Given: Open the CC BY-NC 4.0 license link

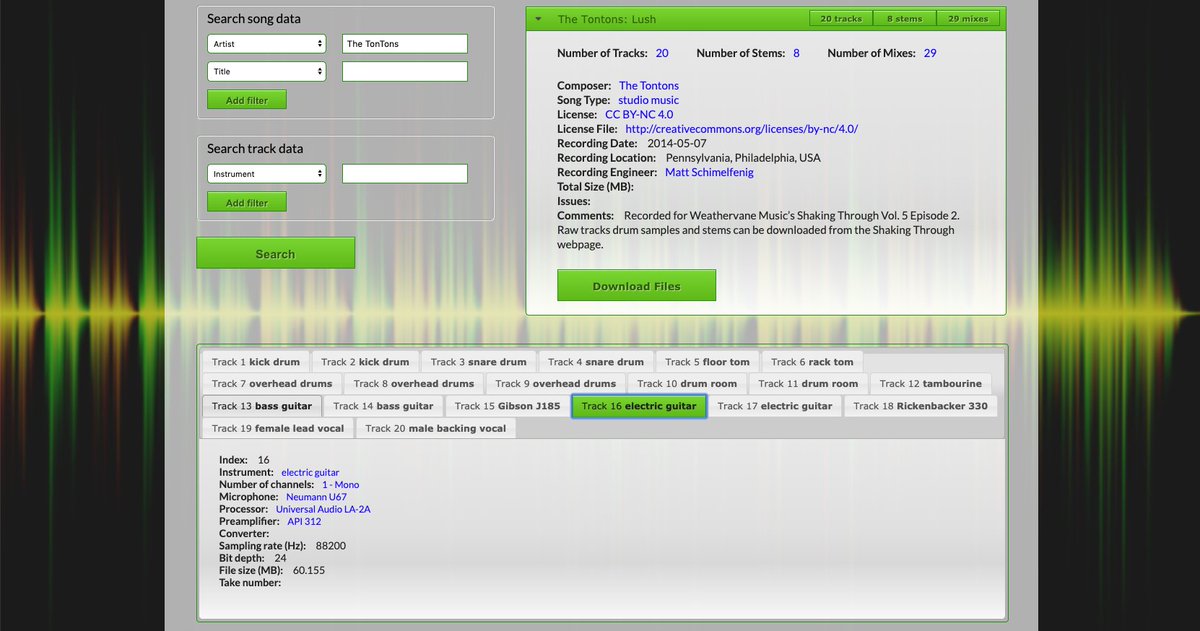Looking at the screenshot, I should (639, 115).
